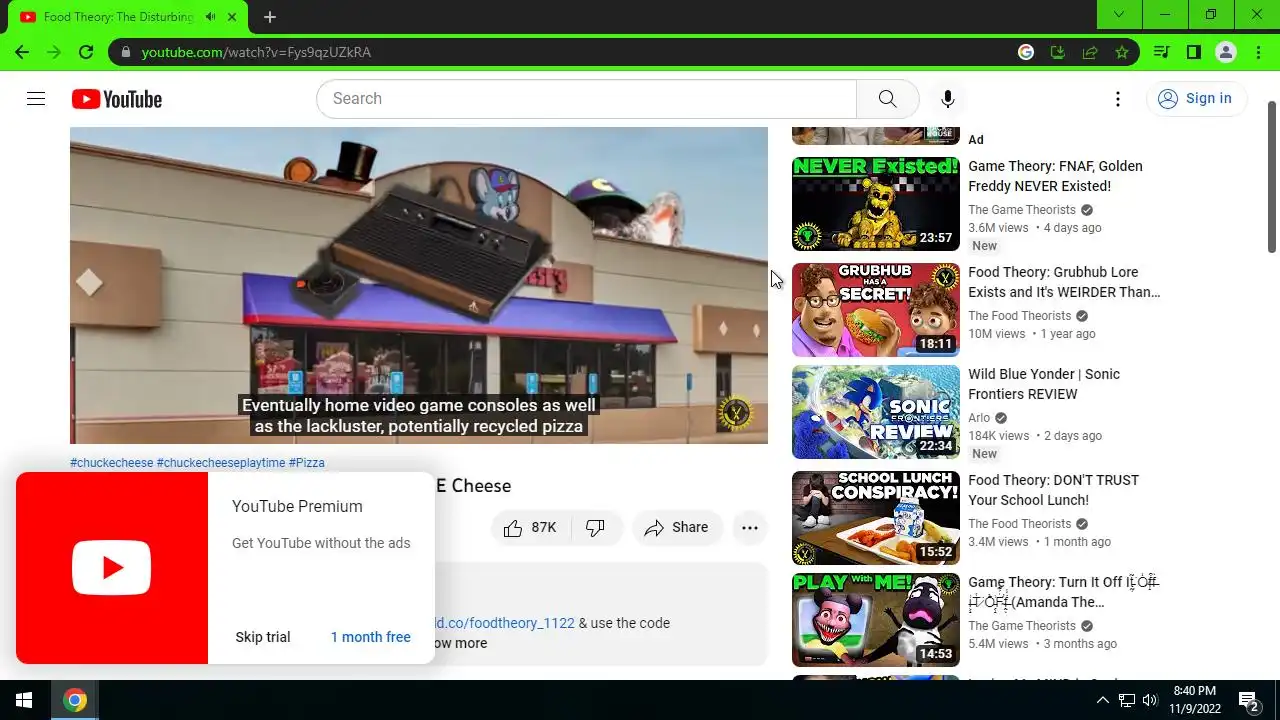Open the School Lunch Conspiracy thumbnail
Screen dimensions: 1280x720
(876, 518)
